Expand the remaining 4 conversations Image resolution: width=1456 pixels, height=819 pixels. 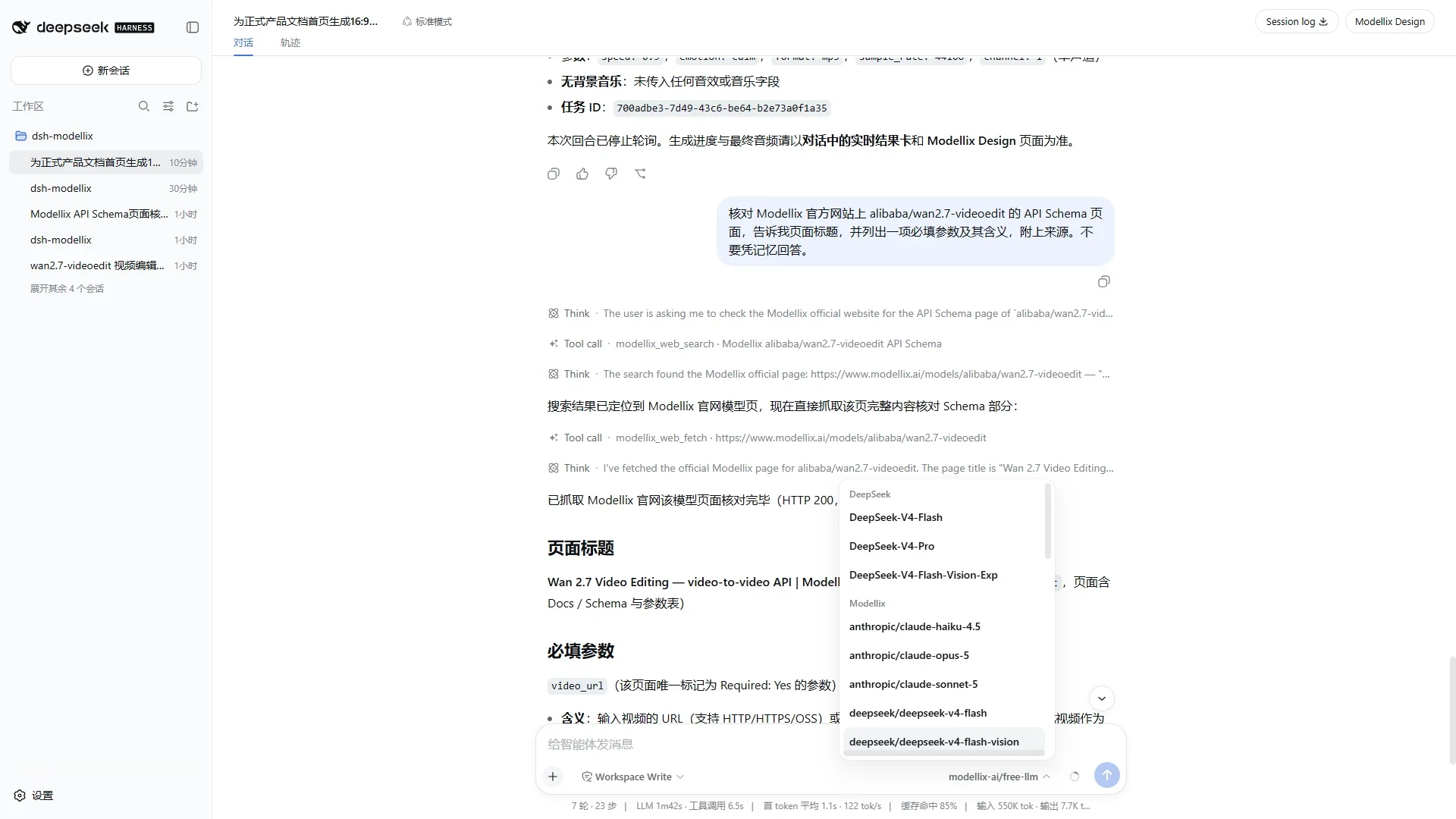point(67,288)
